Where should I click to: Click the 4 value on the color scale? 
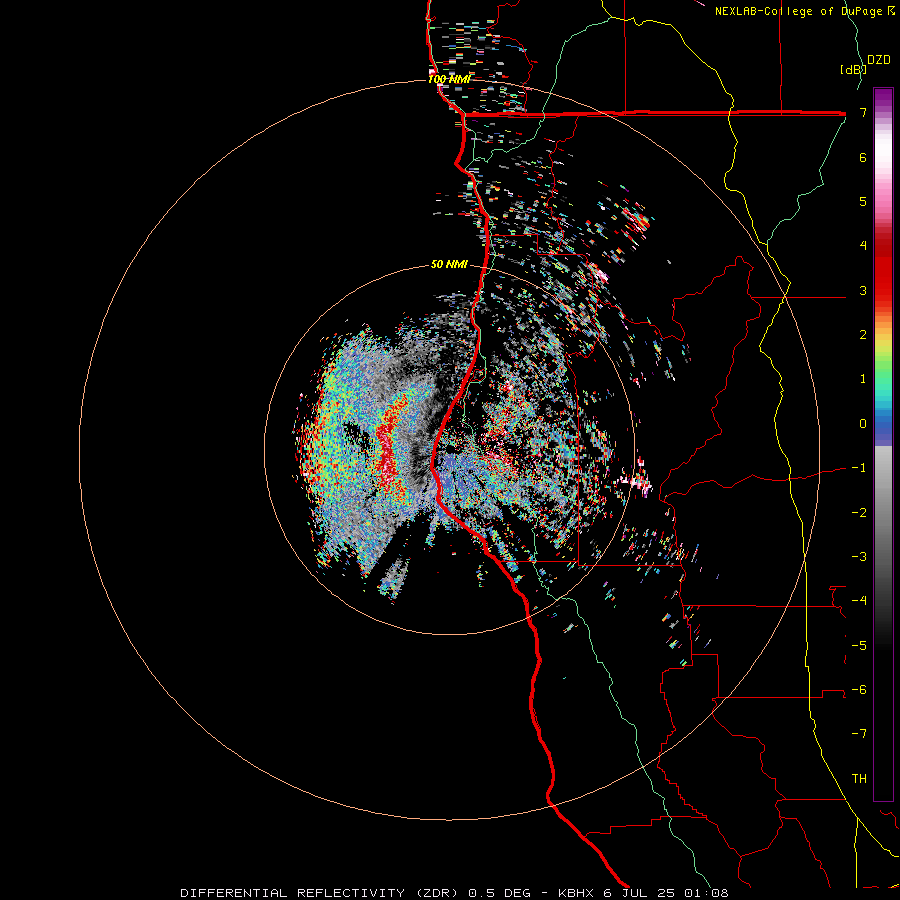click(x=863, y=246)
